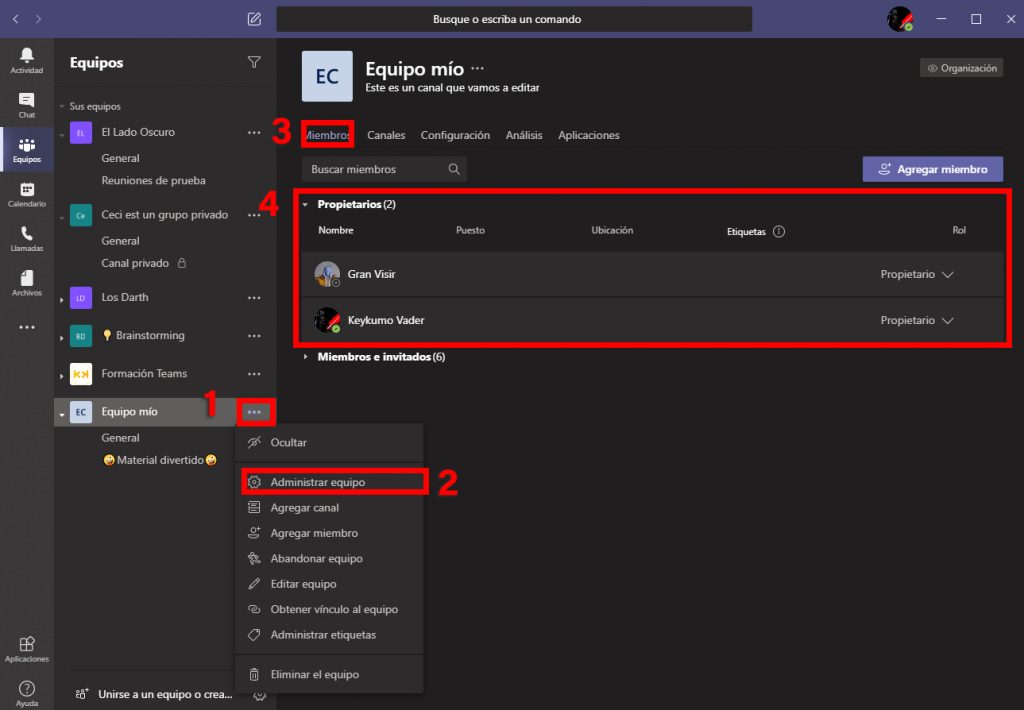Open the Calendario sidebar icon
Viewport: 1024px width, 710px height.
pyautogui.click(x=27, y=193)
